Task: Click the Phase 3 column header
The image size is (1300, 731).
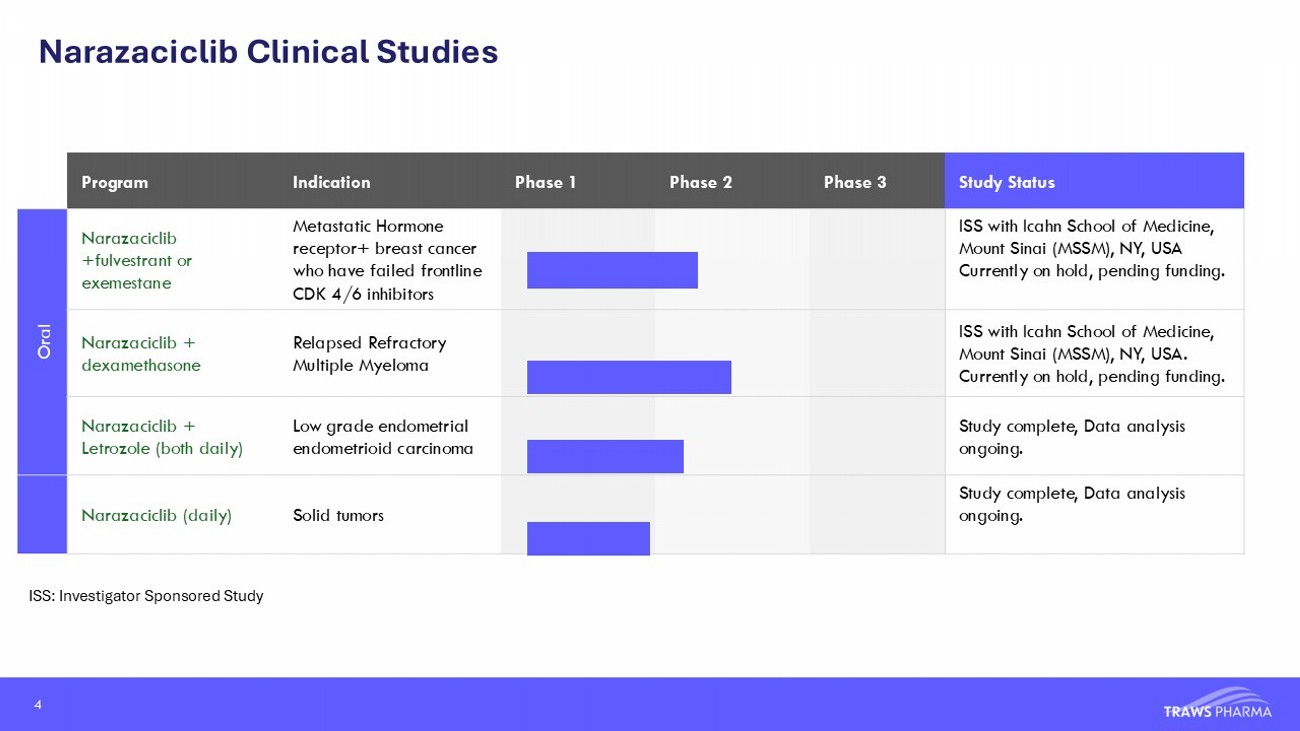Action: (854, 182)
